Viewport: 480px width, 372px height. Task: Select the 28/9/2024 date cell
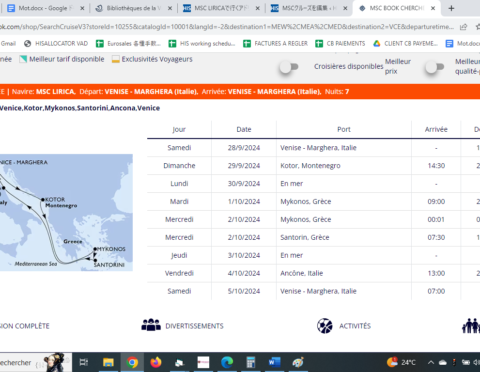[244, 148]
